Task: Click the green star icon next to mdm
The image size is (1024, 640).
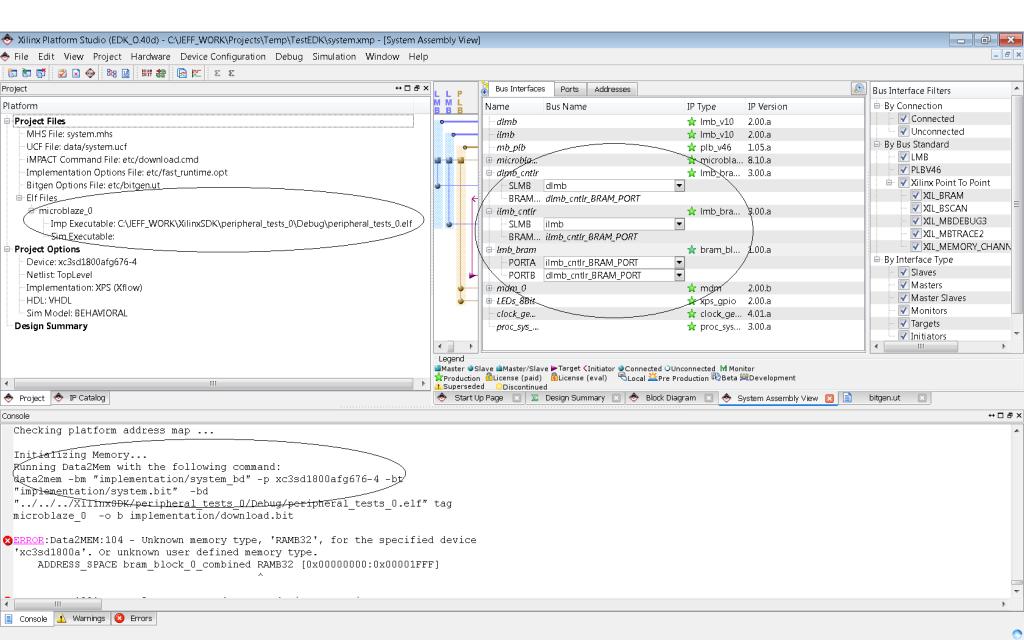Action: pyautogui.click(x=691, y=288)
